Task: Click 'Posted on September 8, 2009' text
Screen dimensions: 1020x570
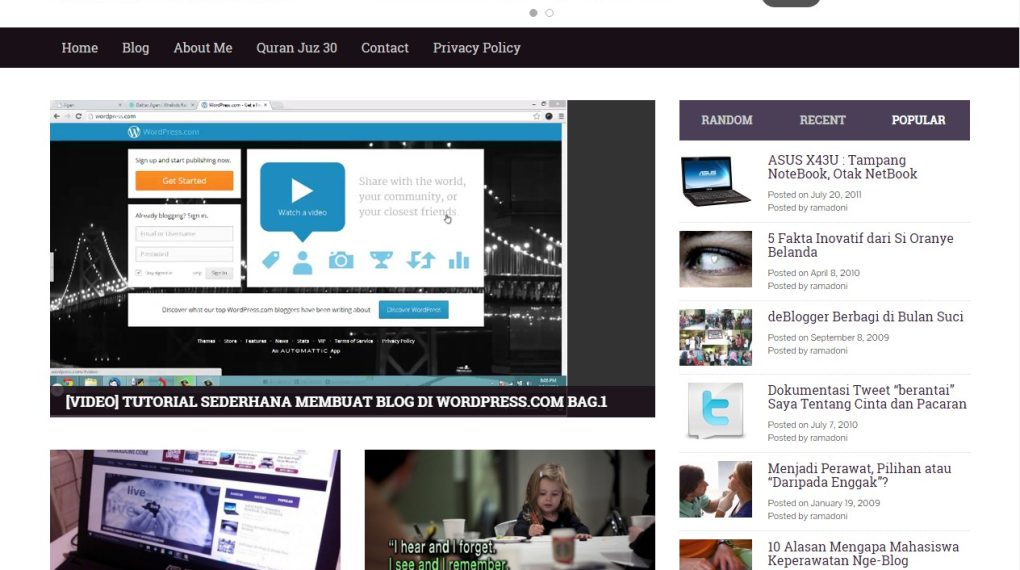Action: click(x=828, y=337)
